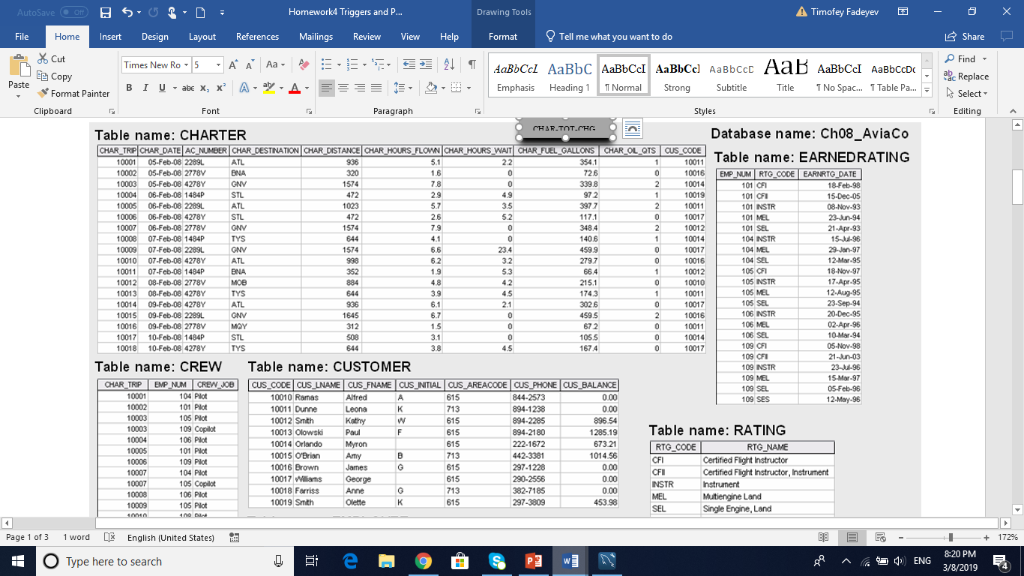Enable bullet list formatting
This screenshot has width=1024, height=576.
click(326, 63)
